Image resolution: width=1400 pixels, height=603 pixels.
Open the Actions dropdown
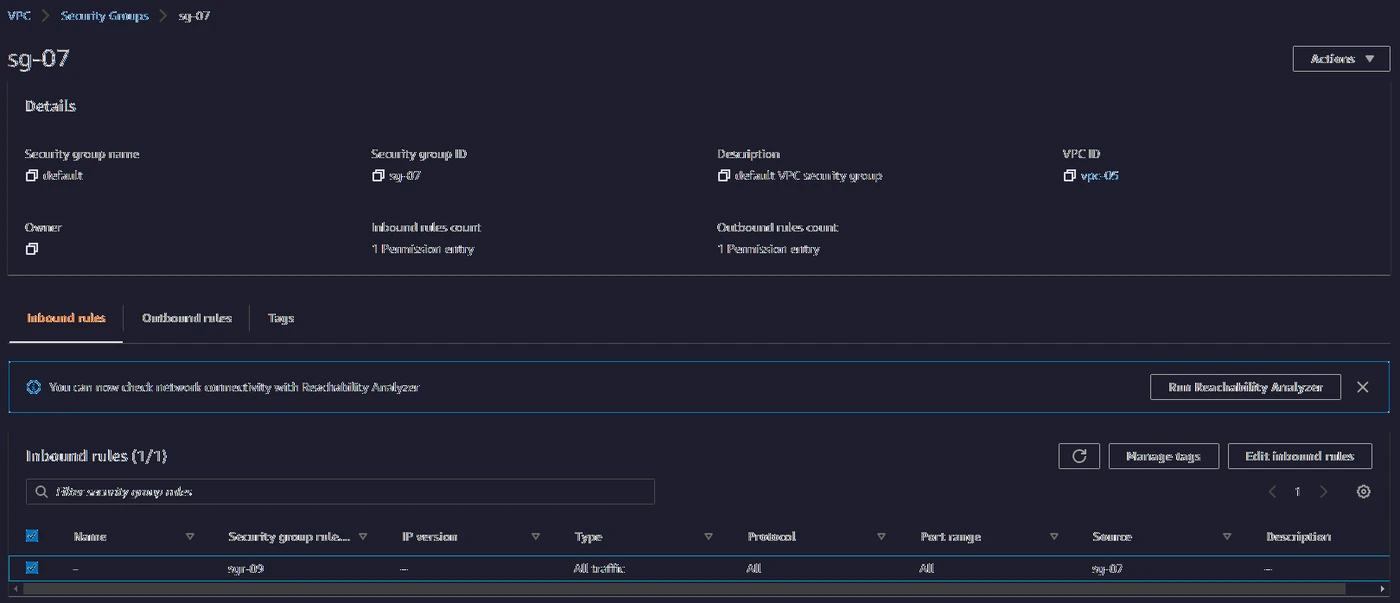pyautogui.click(x=1341, y=59)
